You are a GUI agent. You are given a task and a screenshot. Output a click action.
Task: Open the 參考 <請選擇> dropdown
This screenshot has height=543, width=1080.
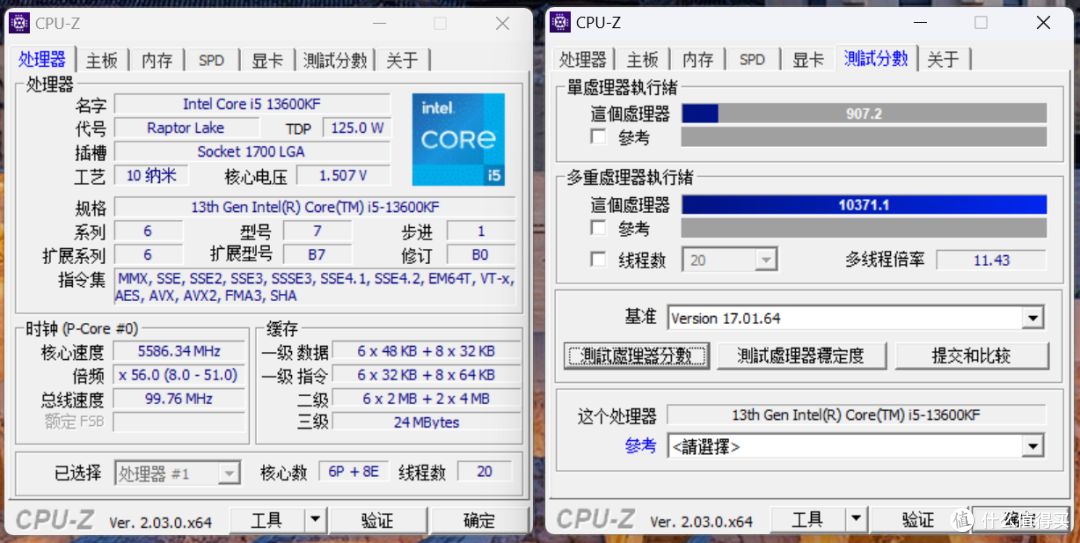coord(855,447)
